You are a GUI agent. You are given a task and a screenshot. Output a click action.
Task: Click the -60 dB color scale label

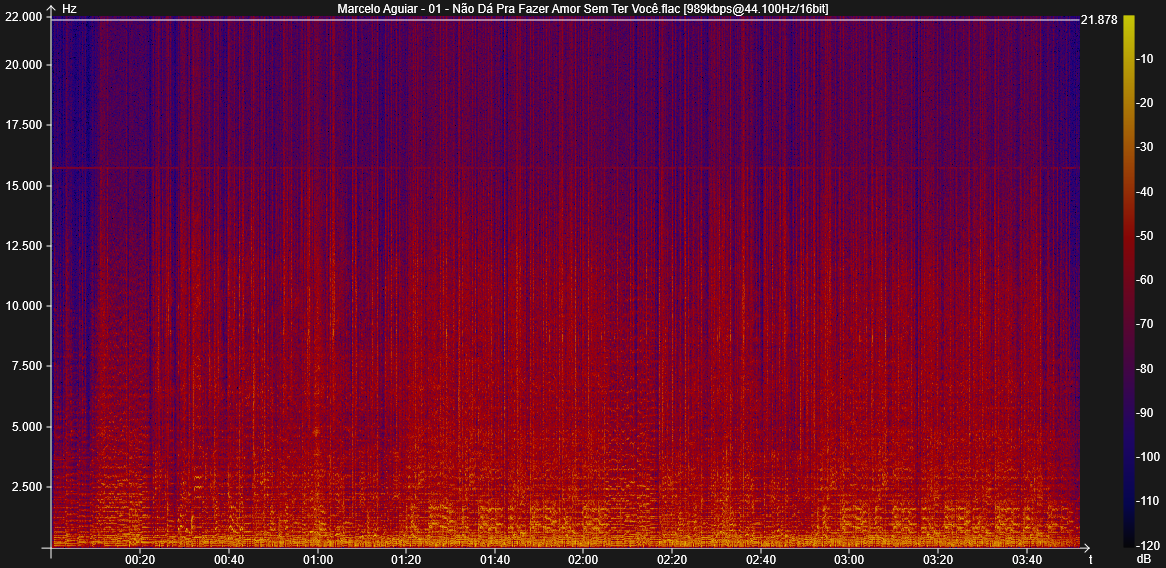(x=1144, y=280)
